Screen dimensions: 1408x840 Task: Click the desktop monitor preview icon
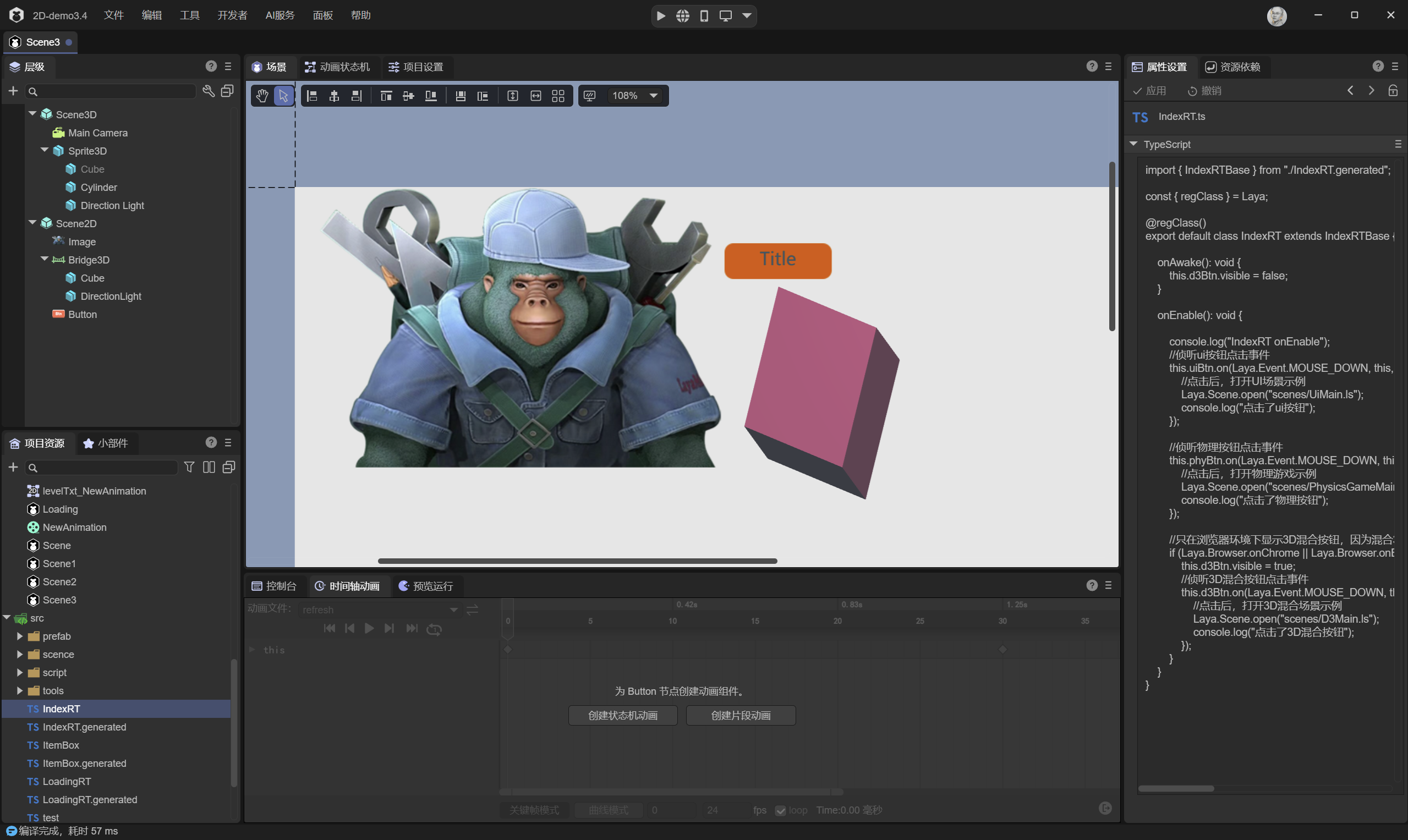pyautogui.click(x=726, y=16)
